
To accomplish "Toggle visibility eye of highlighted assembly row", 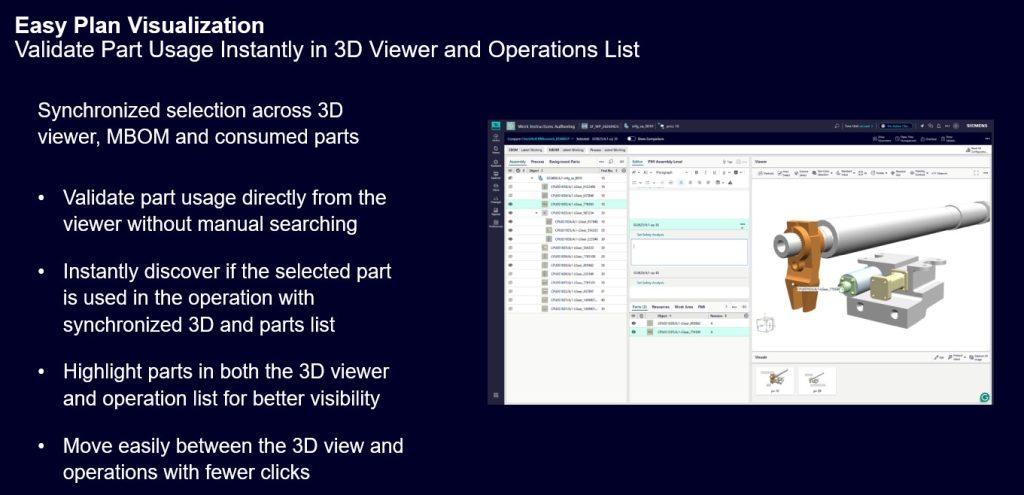I will click(511, 204).
